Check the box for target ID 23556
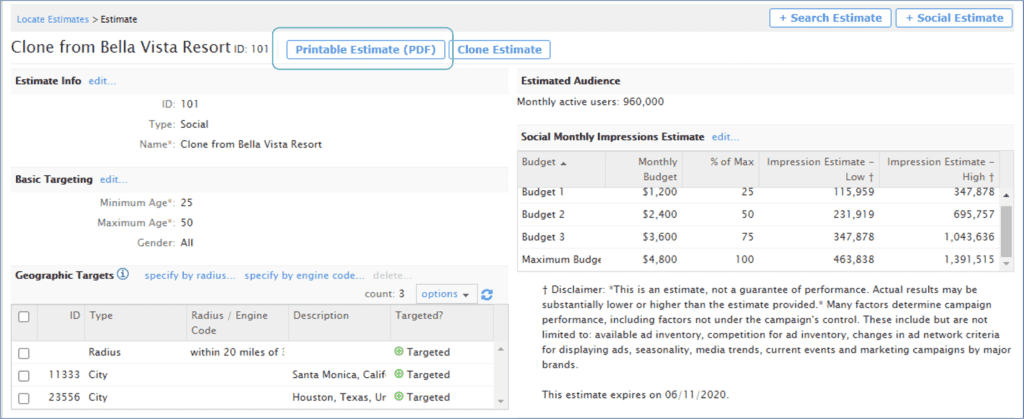Viewport: 1024px width, 419px height. pyautogui.click(x=24, y=397)
